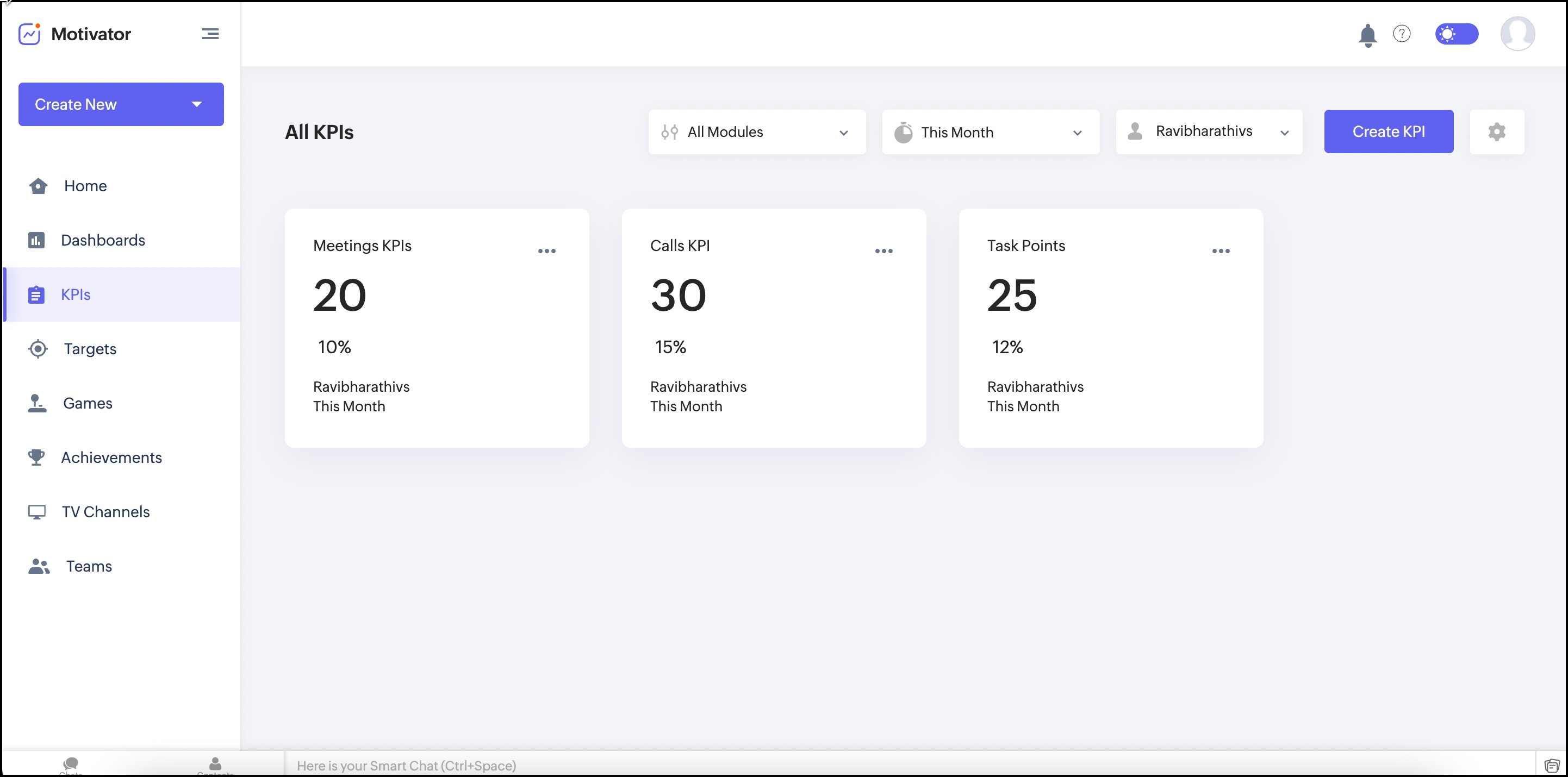Viewport: 1568px width, 777px height.
Task: Open the TV Channels page
Action: 105,512
